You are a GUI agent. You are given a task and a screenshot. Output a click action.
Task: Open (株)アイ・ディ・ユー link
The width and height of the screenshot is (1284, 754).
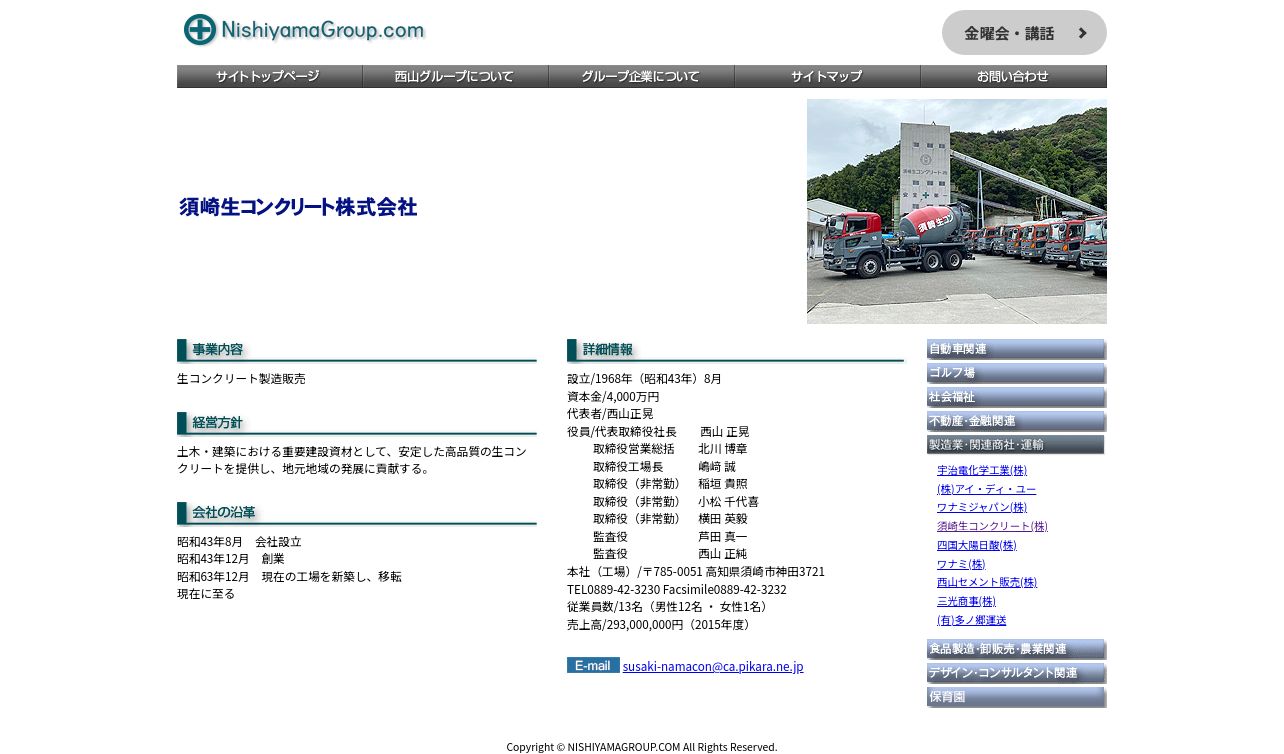pyautogui.click(x=986, y=489)
